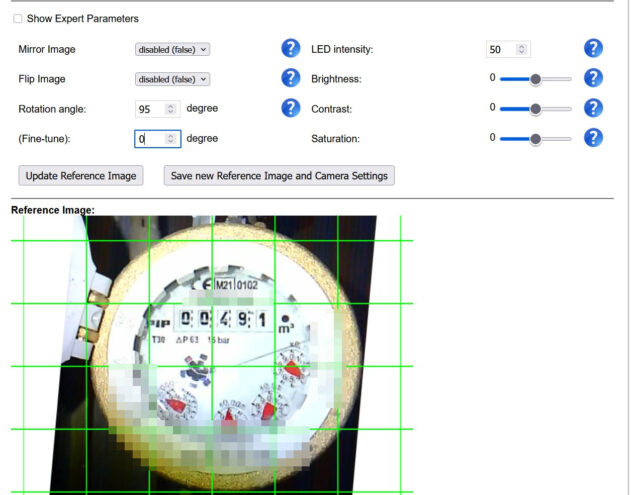The image size is (640, 495).
Task: Open help for LED intensity
Action: 593,48
